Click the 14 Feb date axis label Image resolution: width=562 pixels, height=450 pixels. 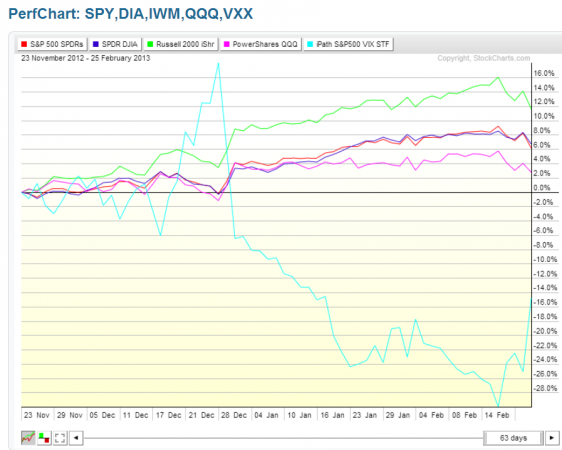tap(496, 415)
